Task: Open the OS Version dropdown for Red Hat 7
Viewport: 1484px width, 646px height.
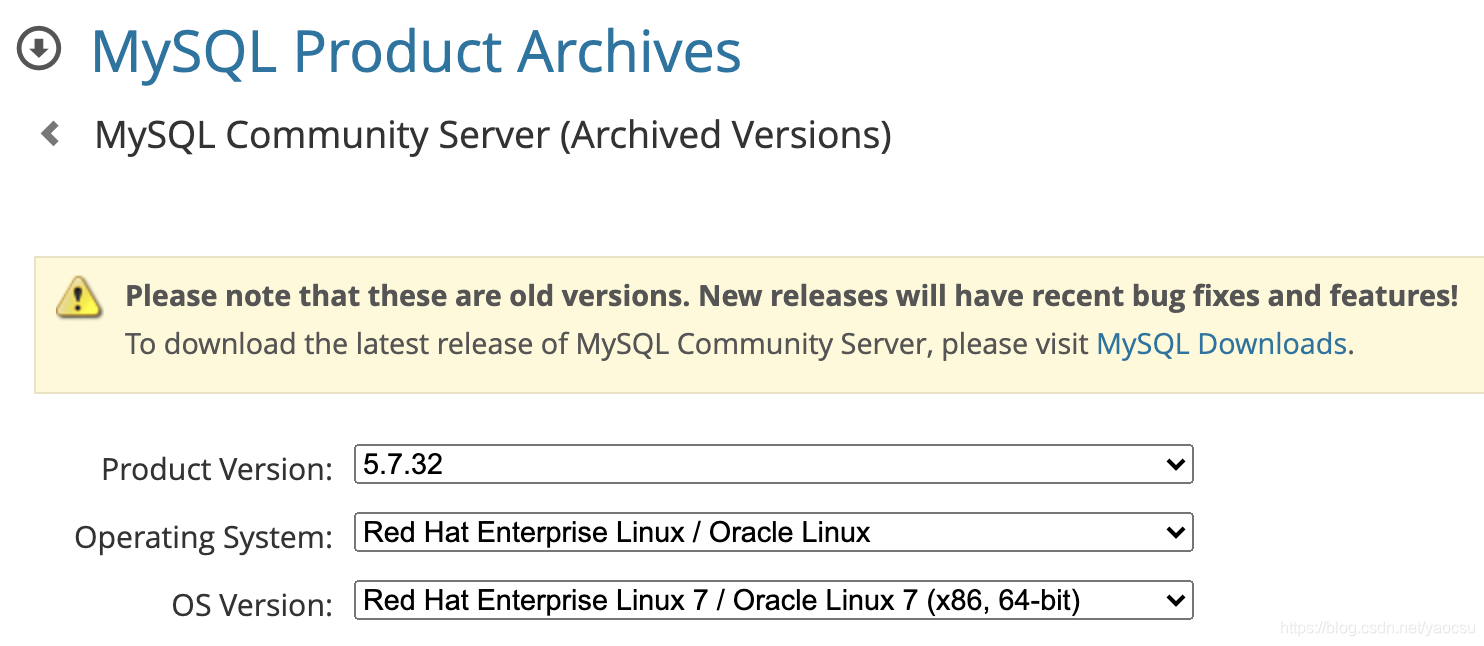Action: click(775, 600)
